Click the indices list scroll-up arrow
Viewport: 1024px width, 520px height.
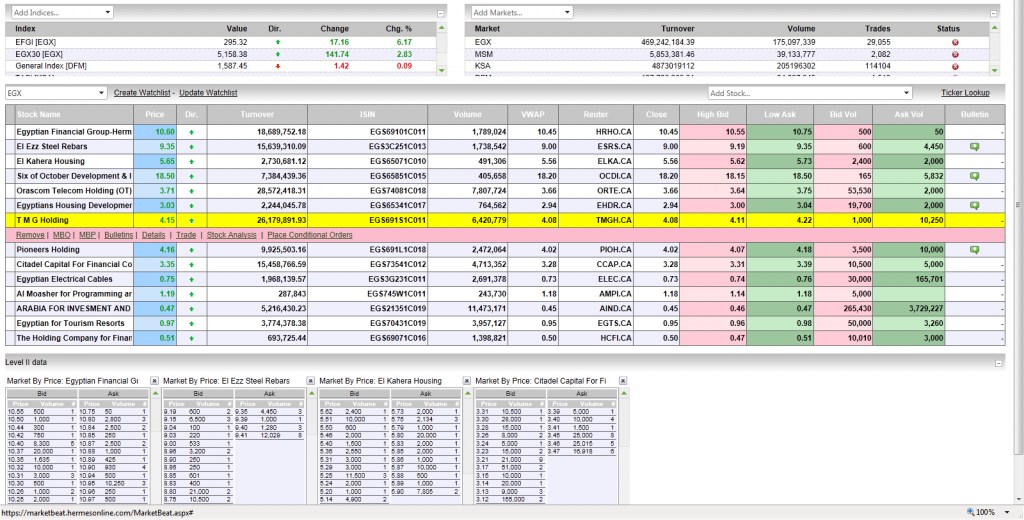(442, 28)
